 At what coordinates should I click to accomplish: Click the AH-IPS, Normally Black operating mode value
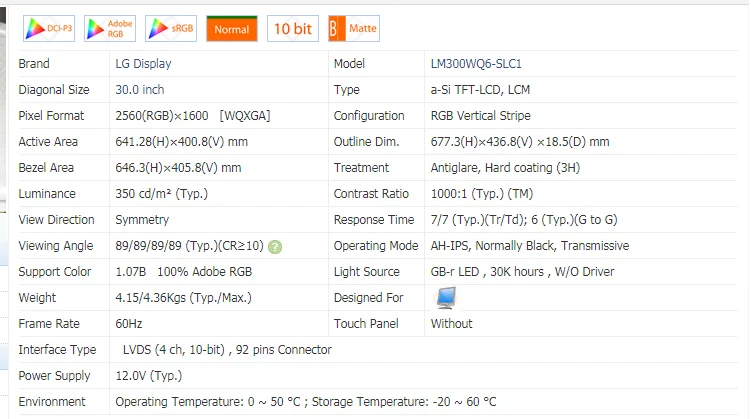pos(530,246)
